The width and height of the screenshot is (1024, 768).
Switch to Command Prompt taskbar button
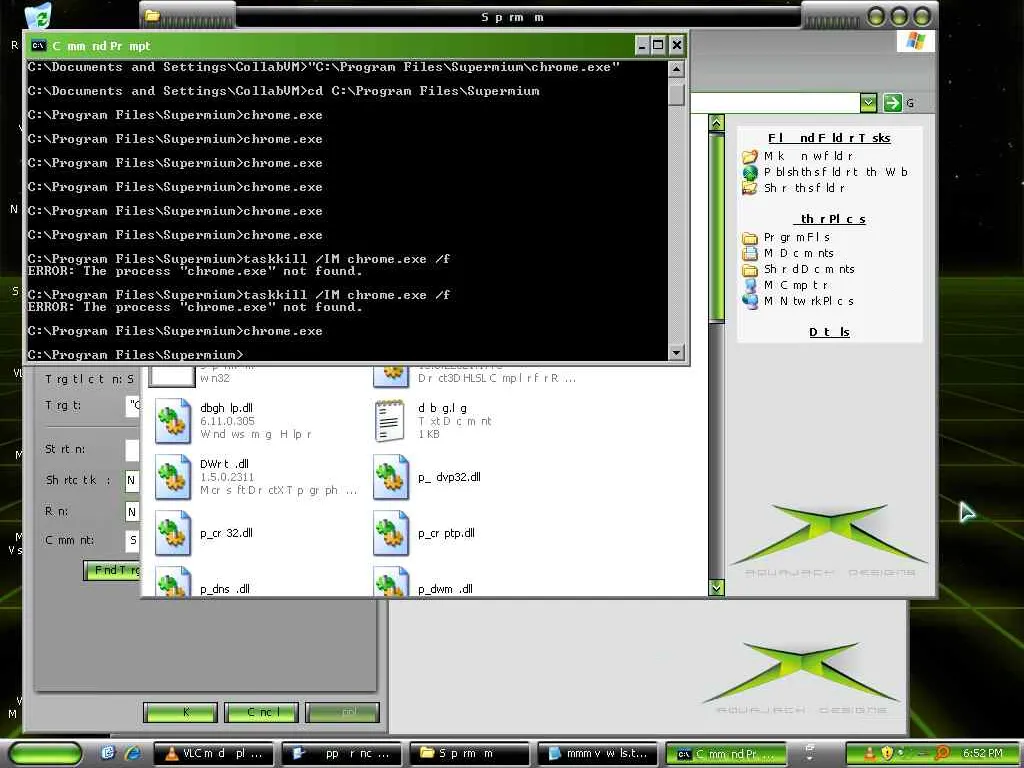[x=726, y=754]
